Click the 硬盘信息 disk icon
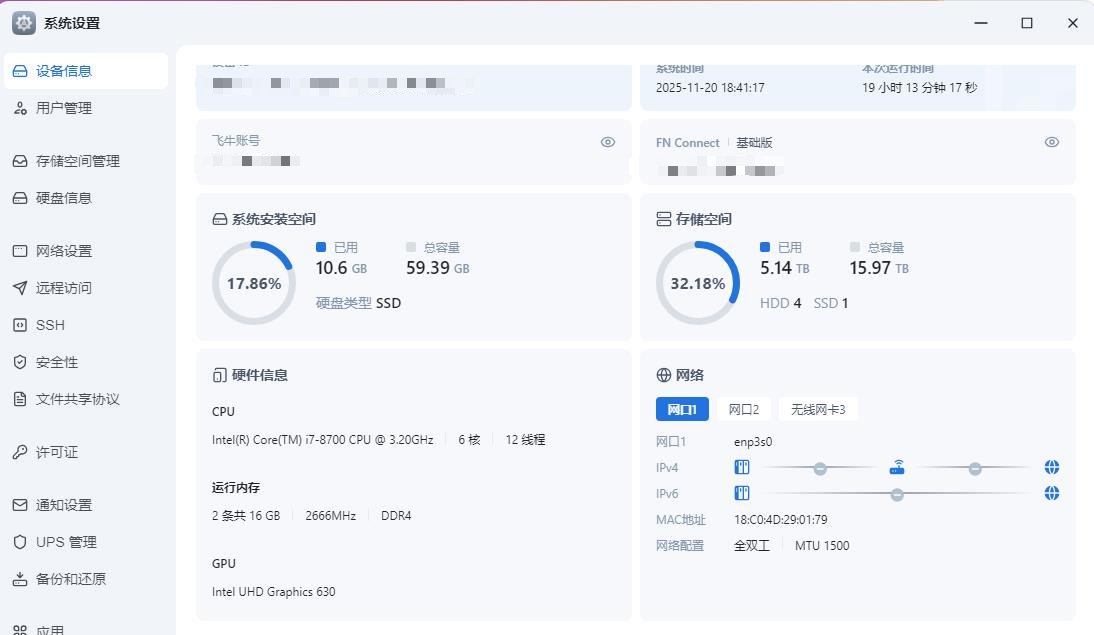 [x=21, y=197]
